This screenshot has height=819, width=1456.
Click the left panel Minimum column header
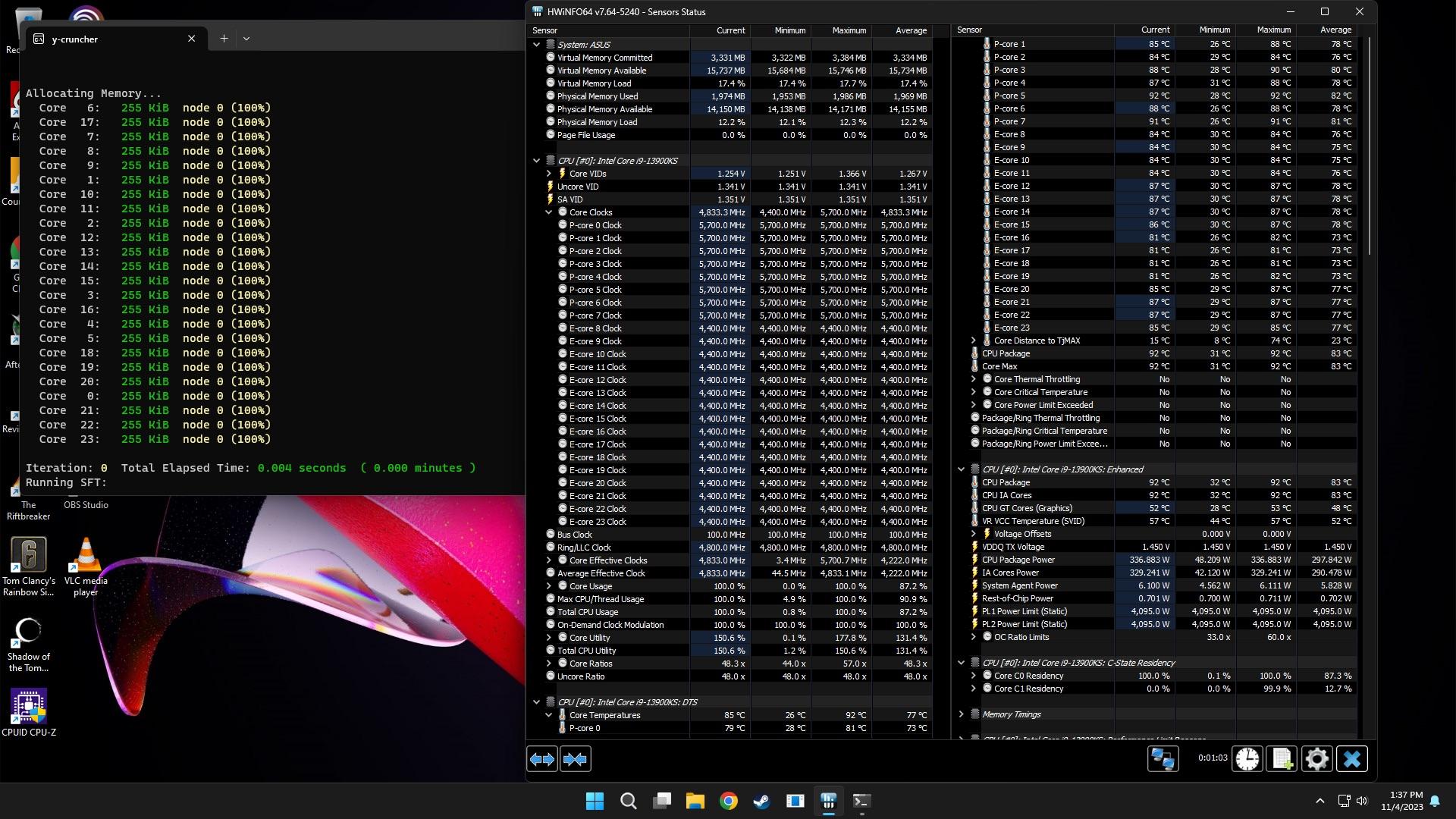click(x=780, y=30)
